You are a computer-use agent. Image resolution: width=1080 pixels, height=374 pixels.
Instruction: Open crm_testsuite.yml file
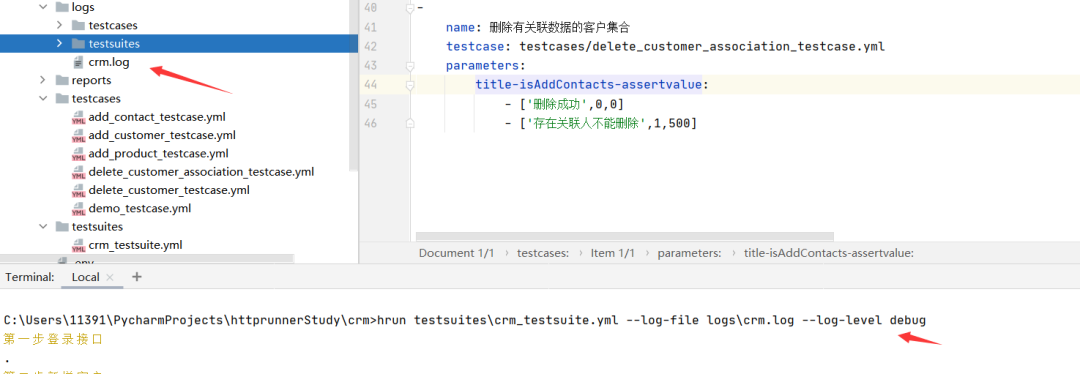(x=135, y=245)
